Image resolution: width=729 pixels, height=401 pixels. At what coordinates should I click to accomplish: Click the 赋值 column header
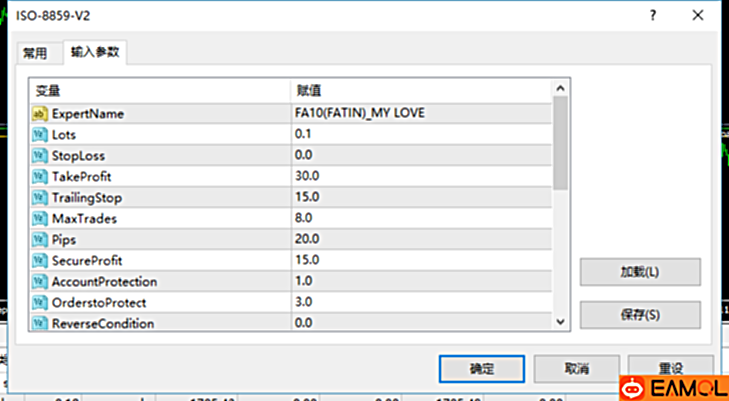coord(420,90)
